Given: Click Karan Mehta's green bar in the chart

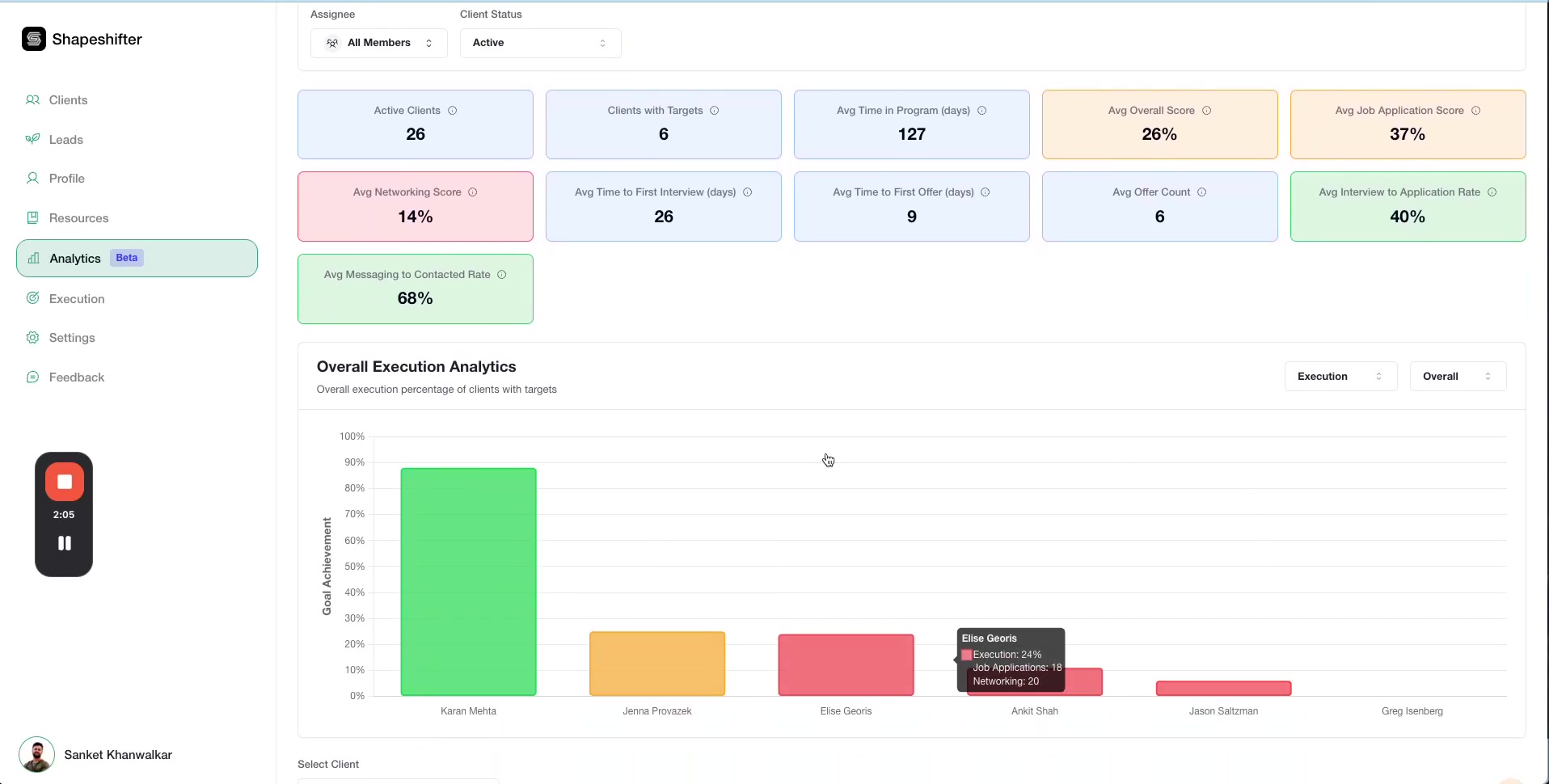Looking at the screenshot, I should click(468, 580).
